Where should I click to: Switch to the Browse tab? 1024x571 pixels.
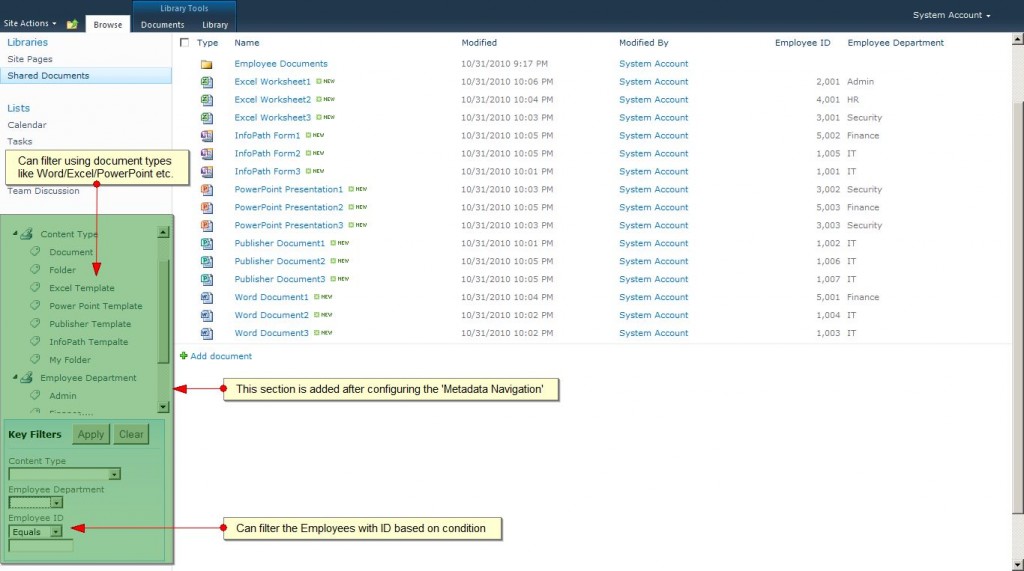coord(108,24)
